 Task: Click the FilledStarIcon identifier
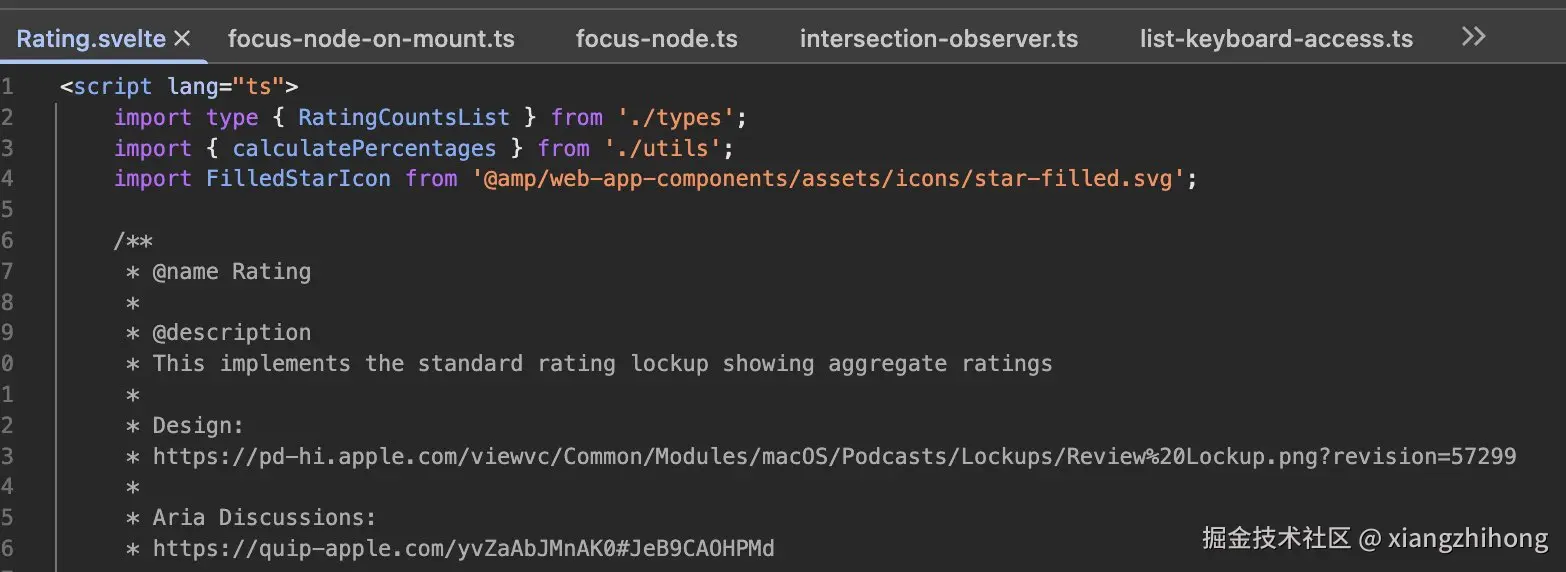click(298, 179)
